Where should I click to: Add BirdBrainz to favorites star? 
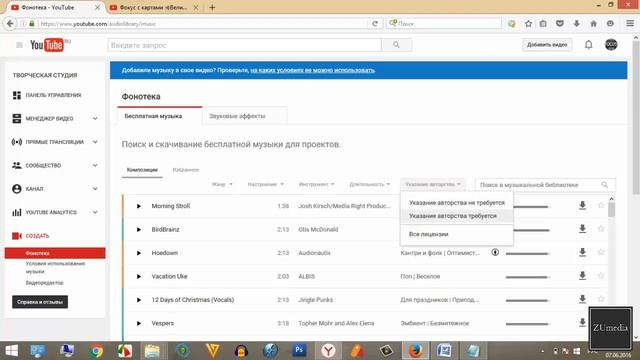(x=600, y=229)
